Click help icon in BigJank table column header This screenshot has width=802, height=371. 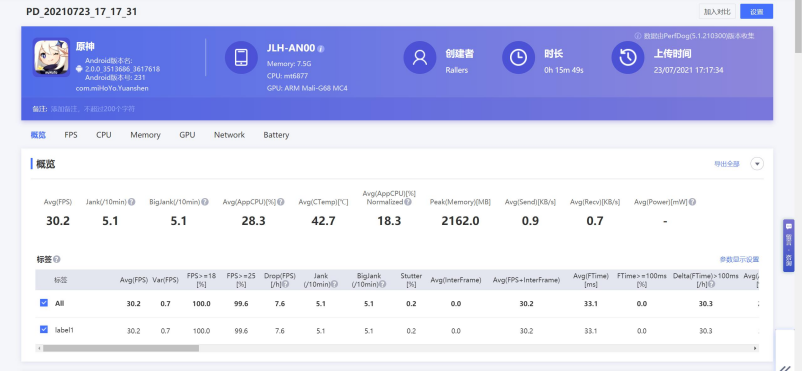pyautogui.click(x=383, y=285)
